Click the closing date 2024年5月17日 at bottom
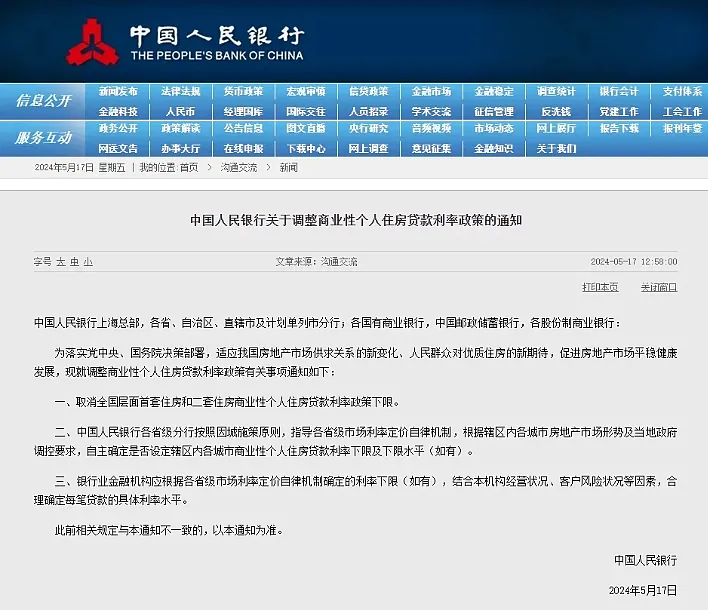This screenshot has width=708, height=610. [x=643, y=591]
